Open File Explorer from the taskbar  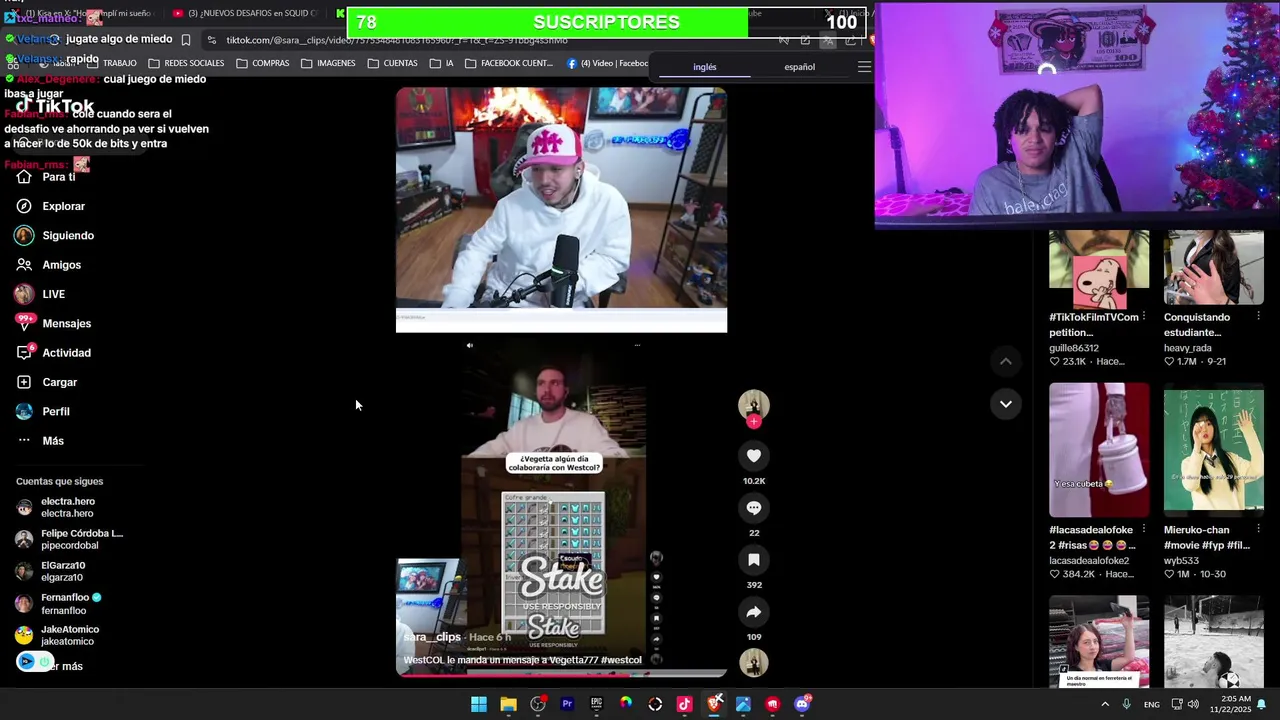coord(508,704)
